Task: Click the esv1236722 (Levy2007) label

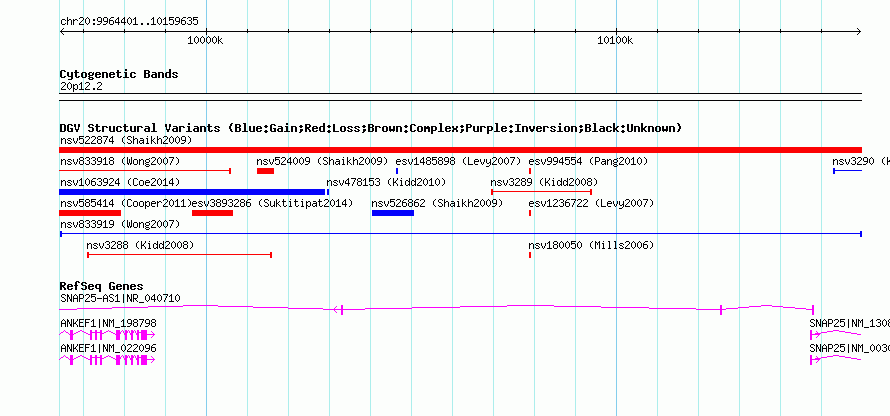Action: (591, 203)
